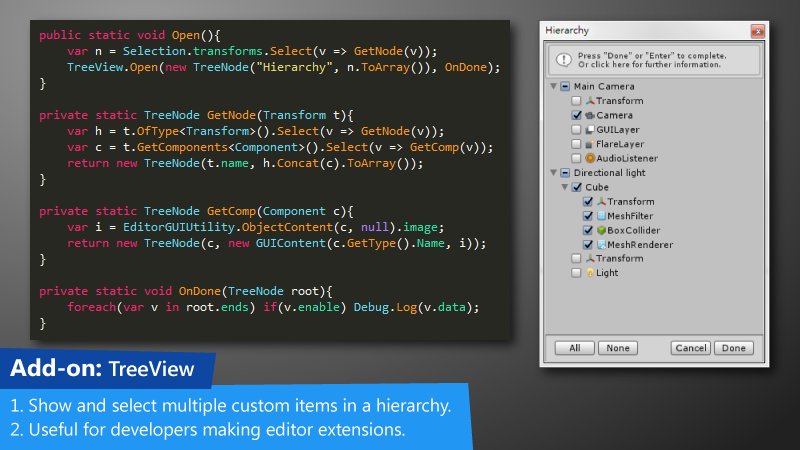Click the Transform label under Cube
This screenshot has height=450, width=800.
click(631, 202)
